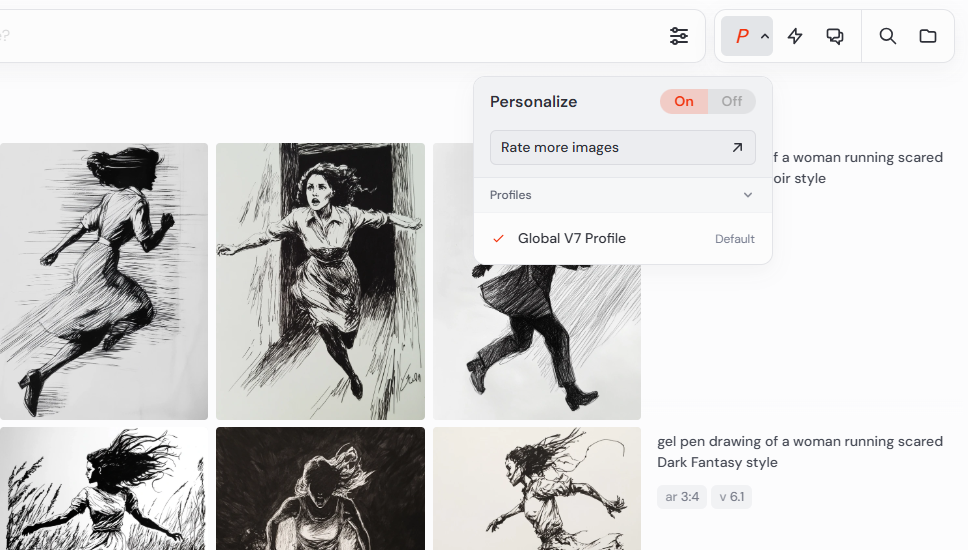Open search with the magnifier icon
The height and width of the screenshot is (550, 968).
click(887, 36)
